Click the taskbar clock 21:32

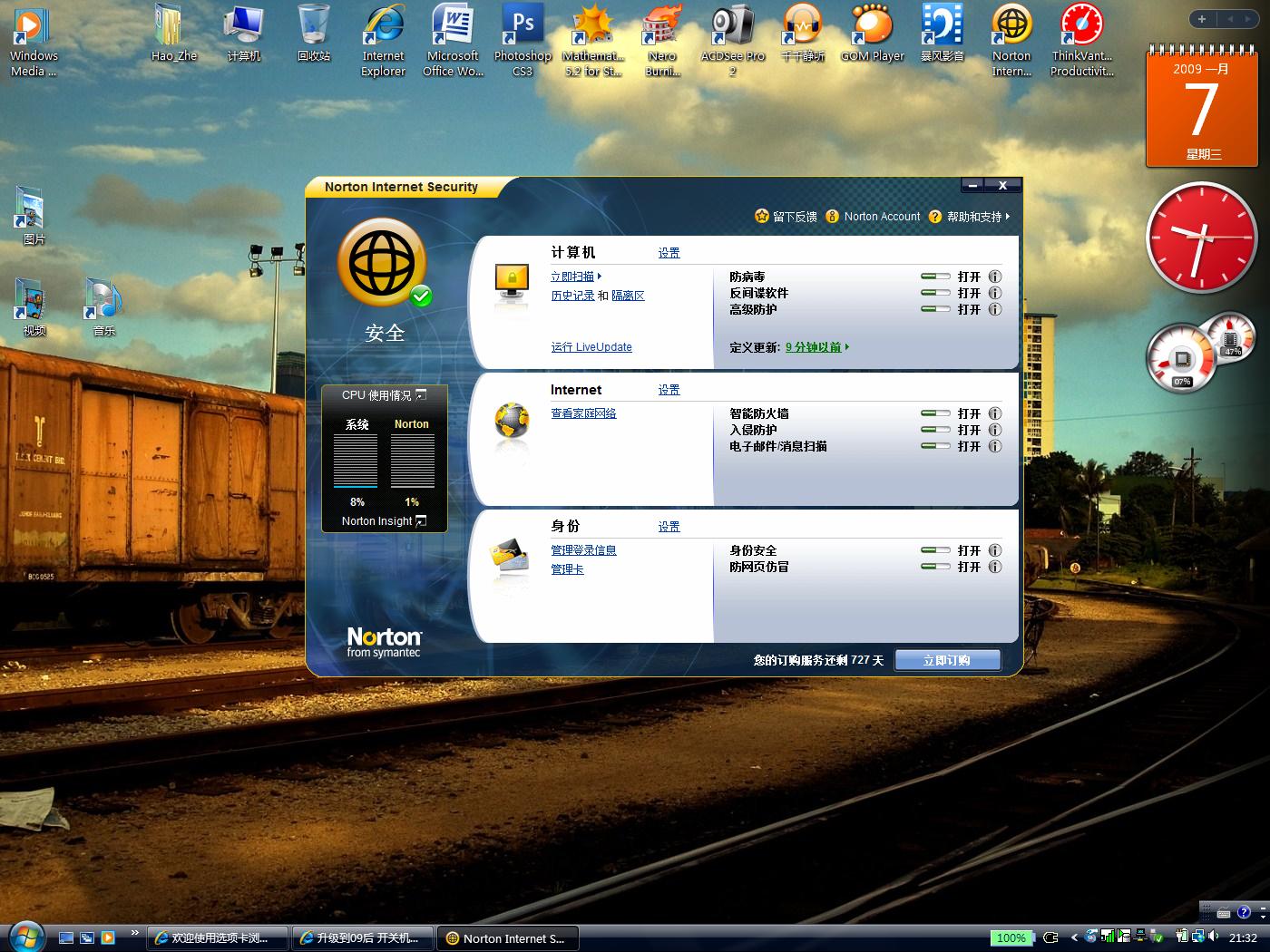[1243, 937]
